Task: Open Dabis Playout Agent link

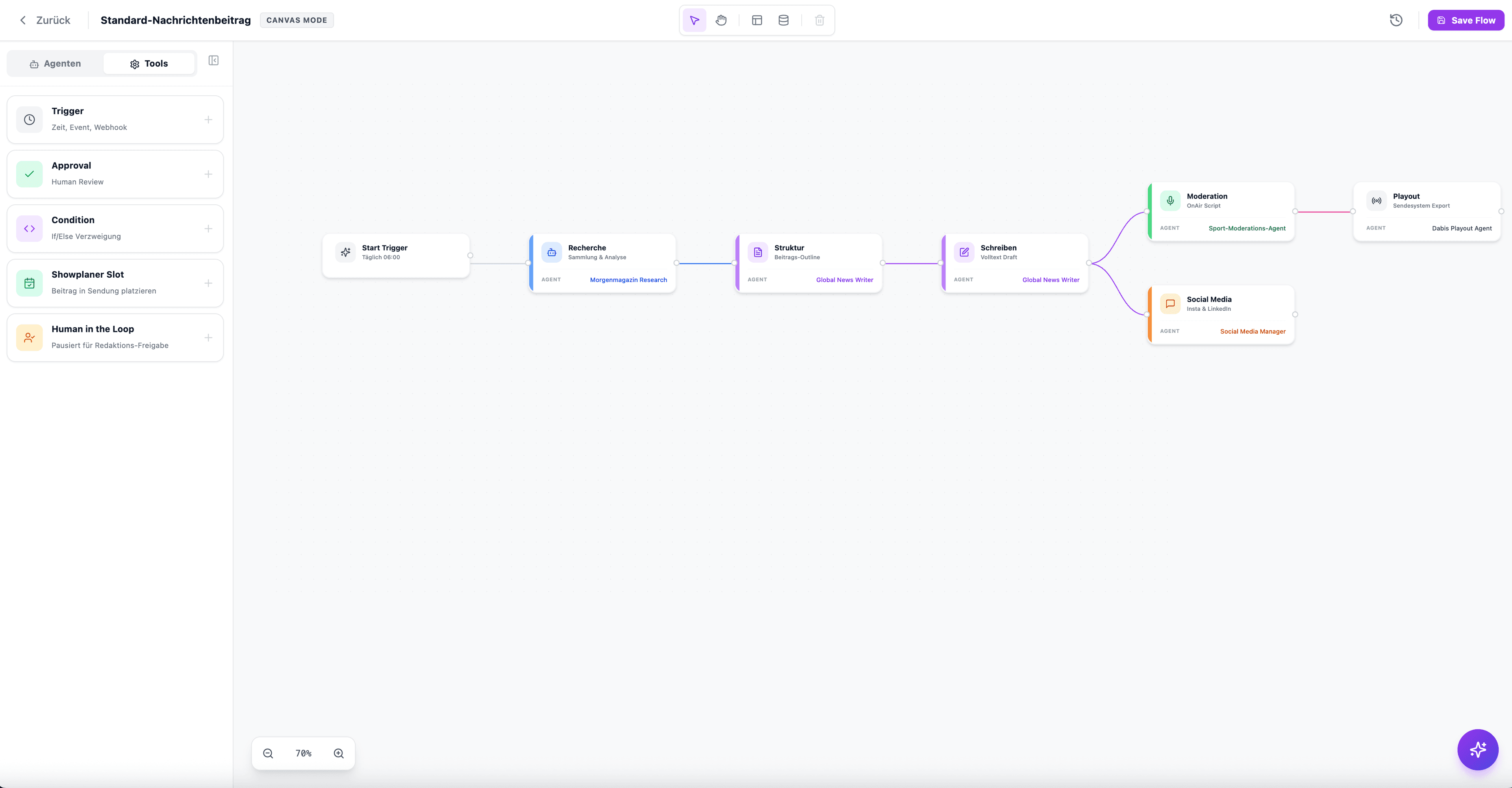Action: [1462, 228]
